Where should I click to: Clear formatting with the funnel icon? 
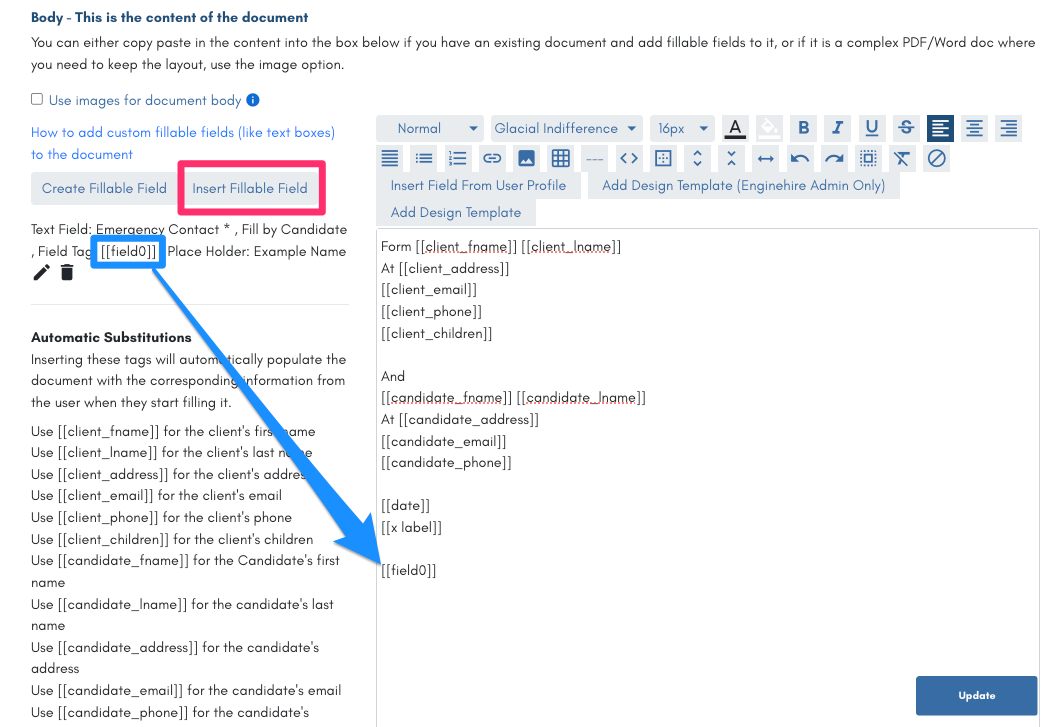pyautogui.click(x=901, y=158)
